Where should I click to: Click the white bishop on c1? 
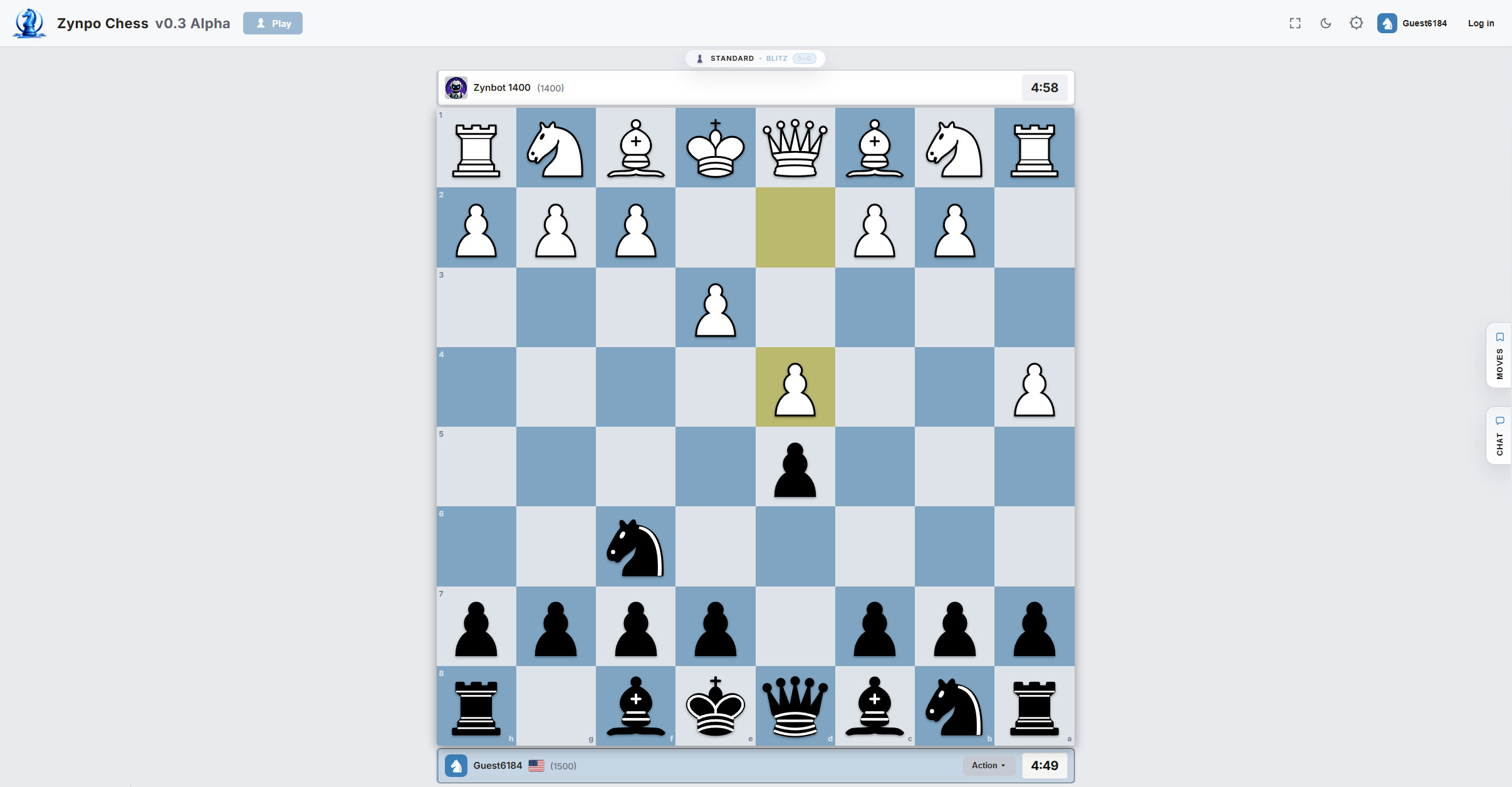(875, 148)
